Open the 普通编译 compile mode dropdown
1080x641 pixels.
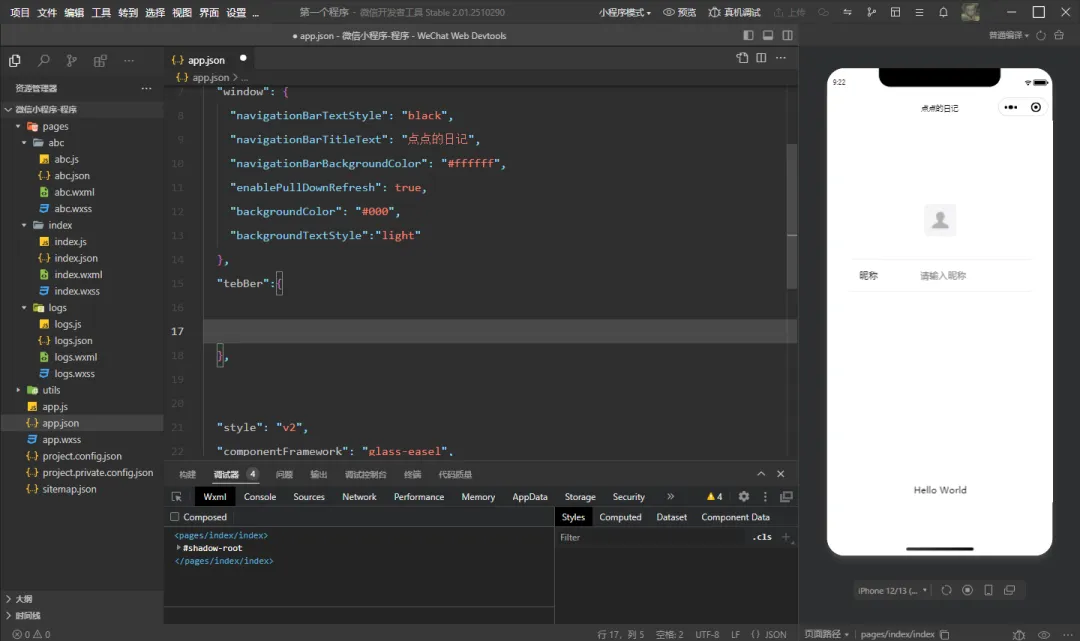coord(1009,35)
